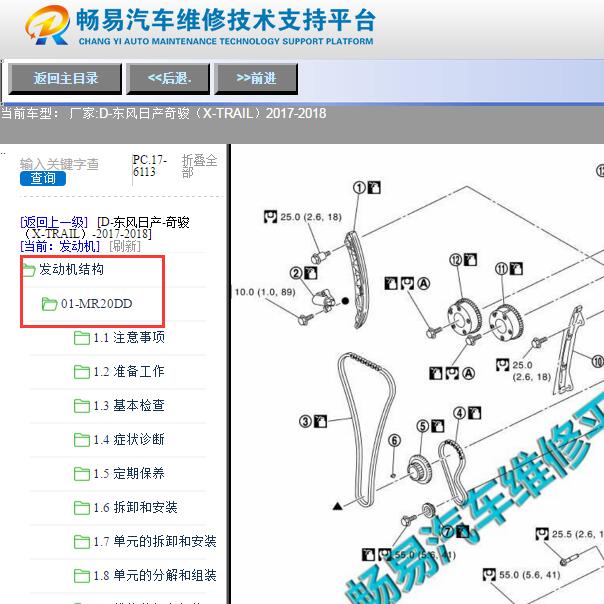Click diagram callout number 1

click(x=359, y=188)
